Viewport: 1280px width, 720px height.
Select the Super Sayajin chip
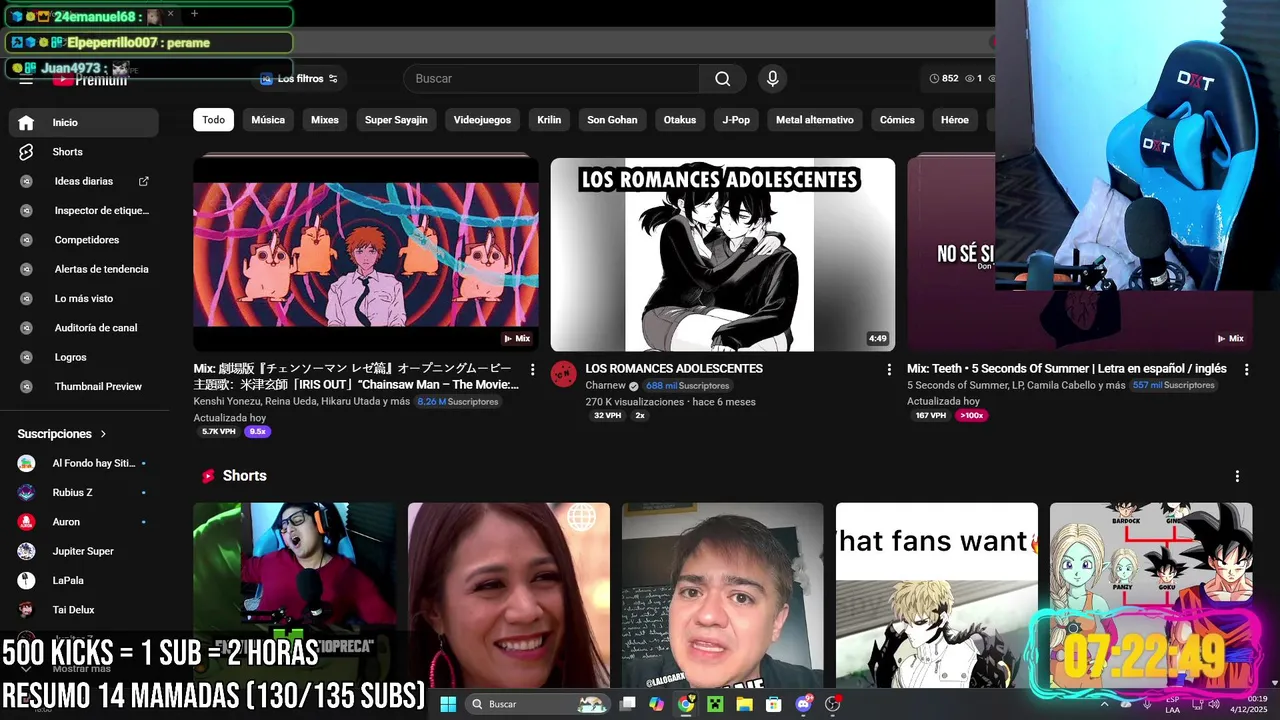[x=396, y=120]
